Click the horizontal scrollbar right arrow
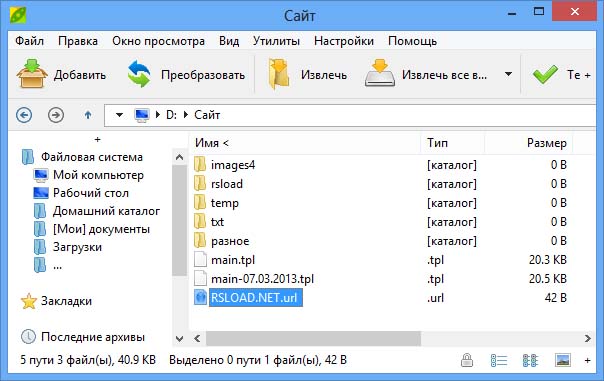The height and width of the screenshot is (381, 604). 587,338
